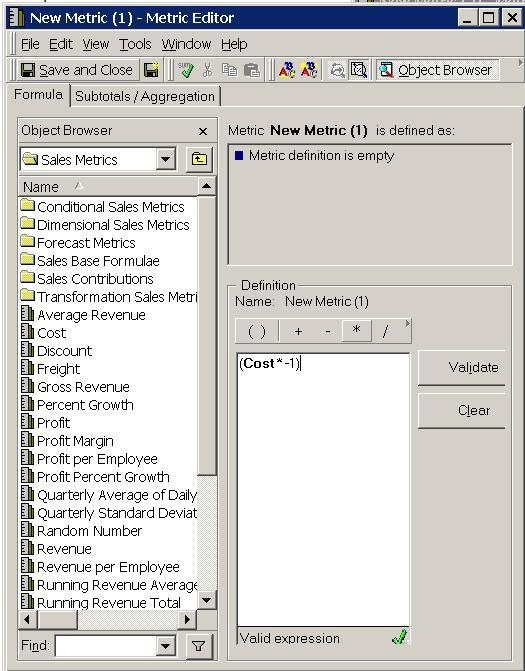This screenshot has width=525, height=671.
Task: Click the copy icon in toolbar
Action: 229,70
